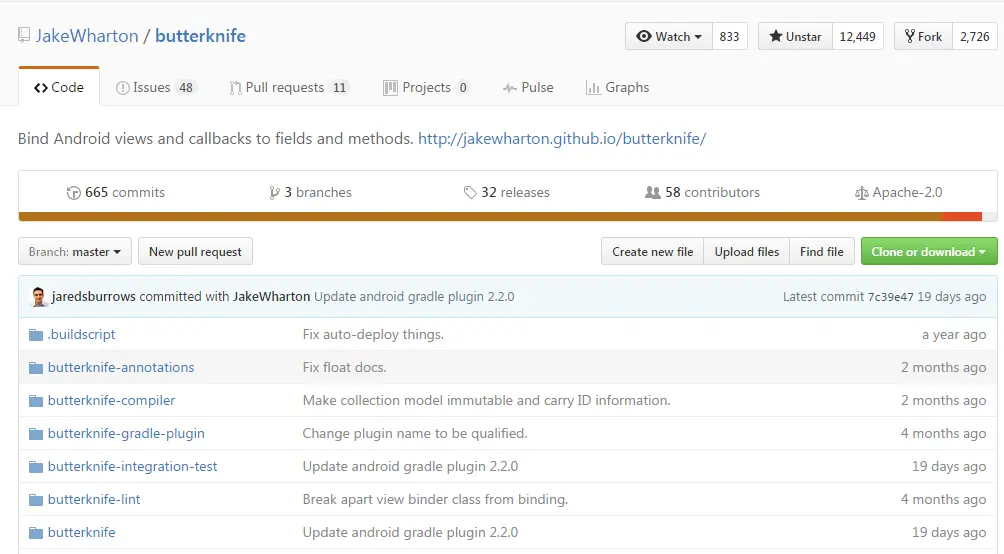Open the butterknife folder link

(x=81, y=533)
